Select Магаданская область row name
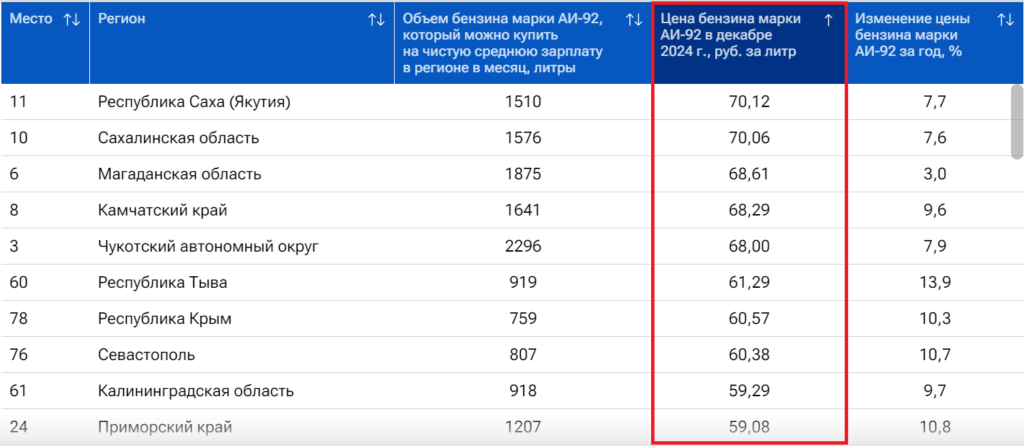This screenshot has width=1024, height=446. pos(180,174)
